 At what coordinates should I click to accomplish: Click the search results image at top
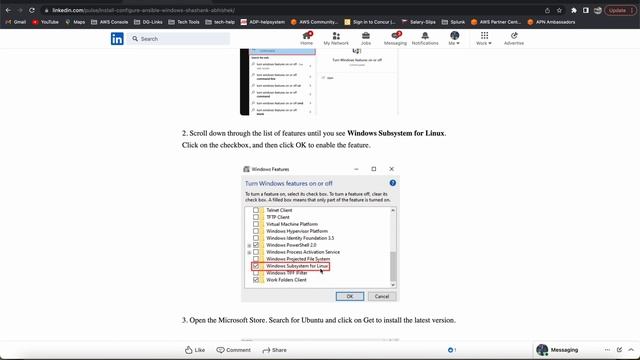pos(319,82)
